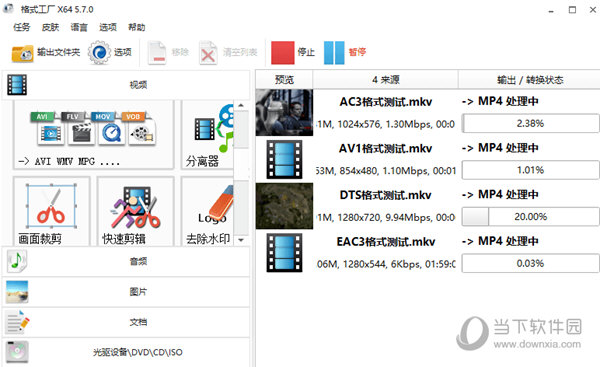Minimize the 格式工厂 window
The width and height of the screenshot is (600, 367).
click(x=551, y=10)
